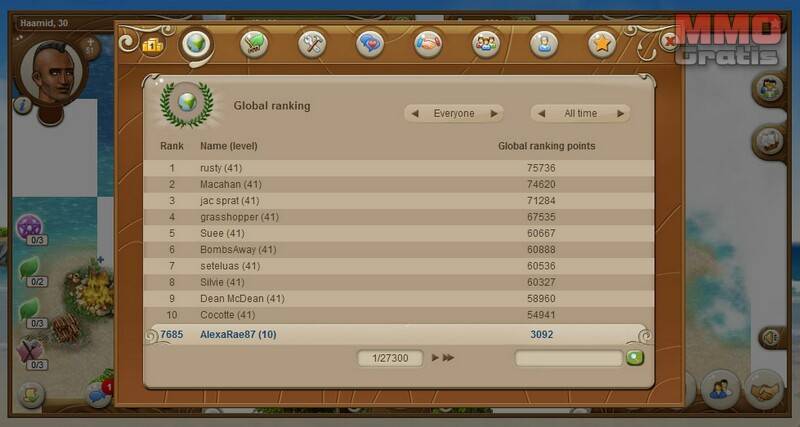This screenshot has width=800, height=427.
Task: Click the player search input field
Action: point(567,357)
